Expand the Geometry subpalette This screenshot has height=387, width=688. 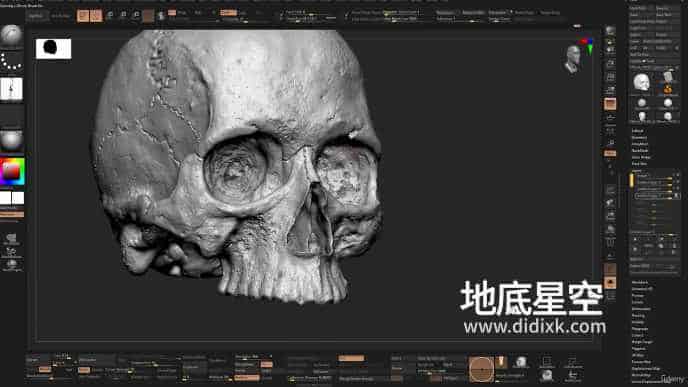coord(639,137)
